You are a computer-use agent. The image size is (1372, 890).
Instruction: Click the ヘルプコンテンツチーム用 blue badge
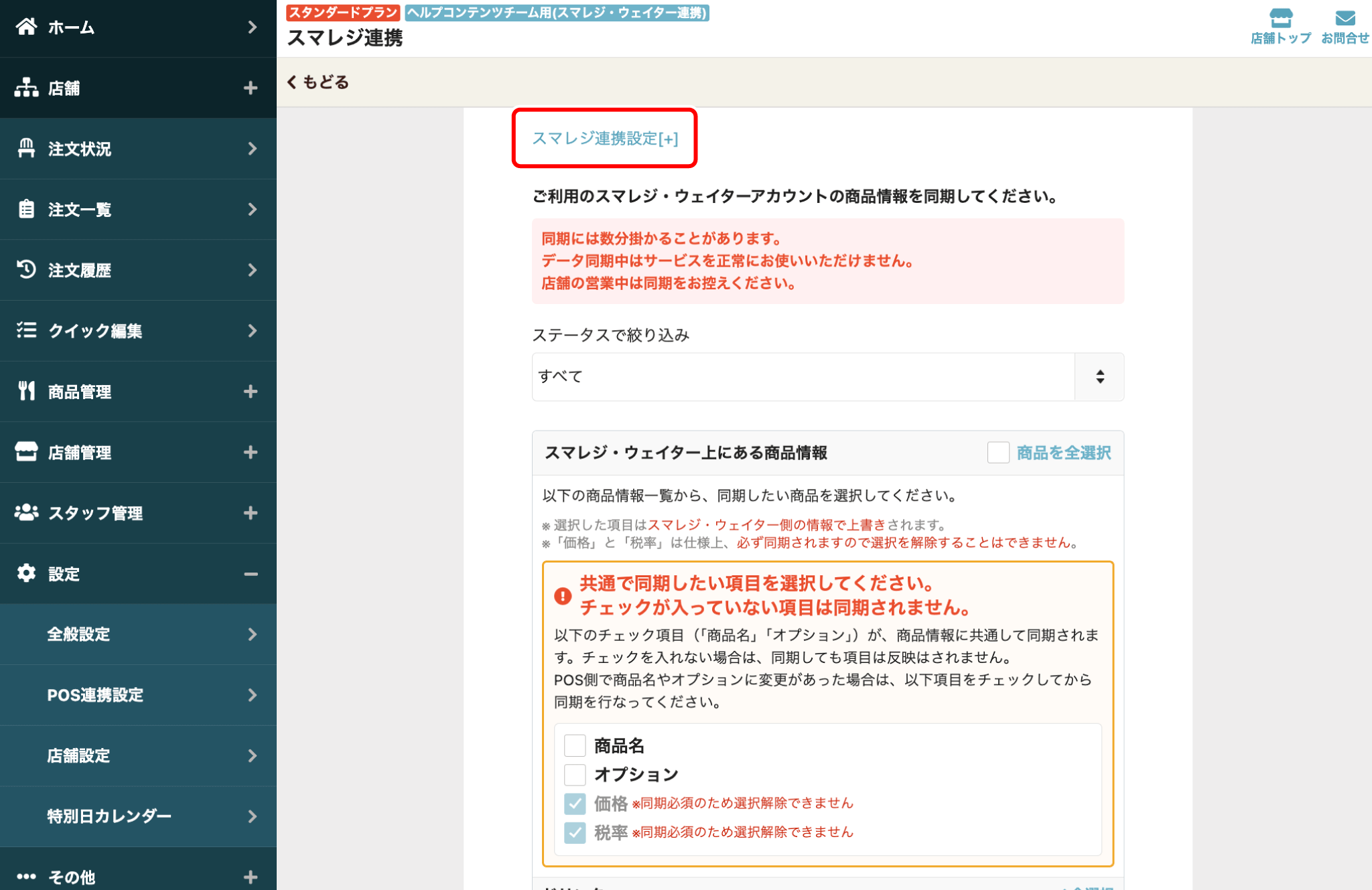pos(557,12)
